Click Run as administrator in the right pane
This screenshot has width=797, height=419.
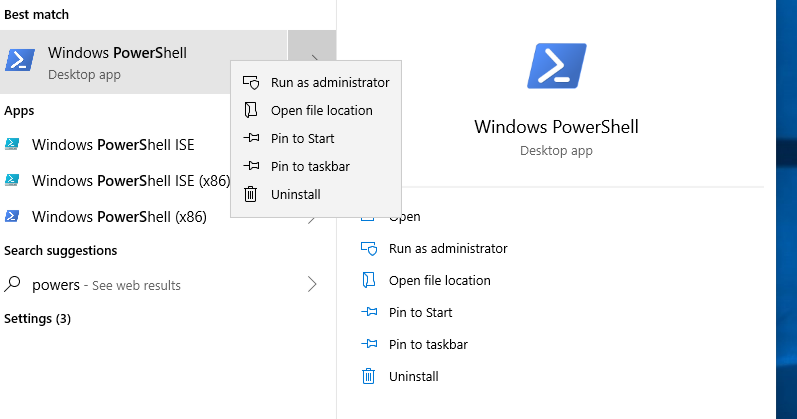click(448, 248)
